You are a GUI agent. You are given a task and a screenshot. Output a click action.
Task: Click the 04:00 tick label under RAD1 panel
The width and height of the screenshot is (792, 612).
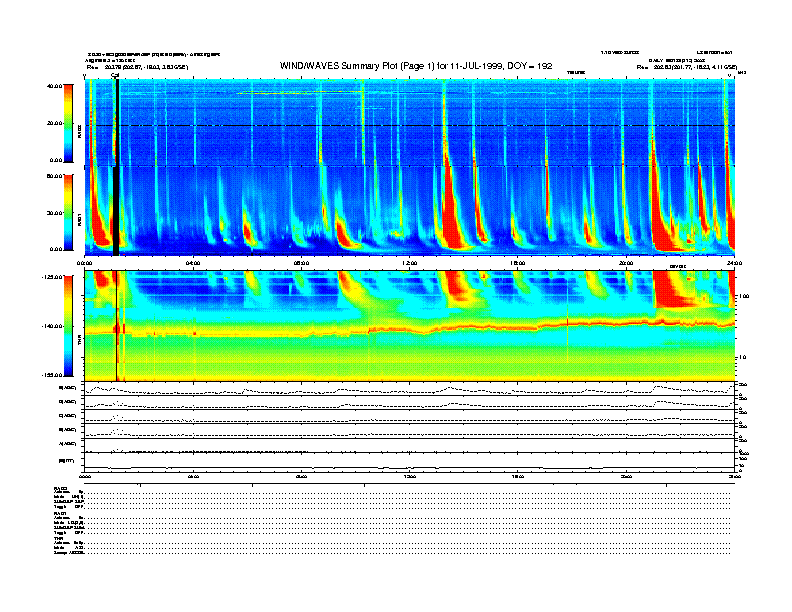pyautogui.click(x=193, y=263)
